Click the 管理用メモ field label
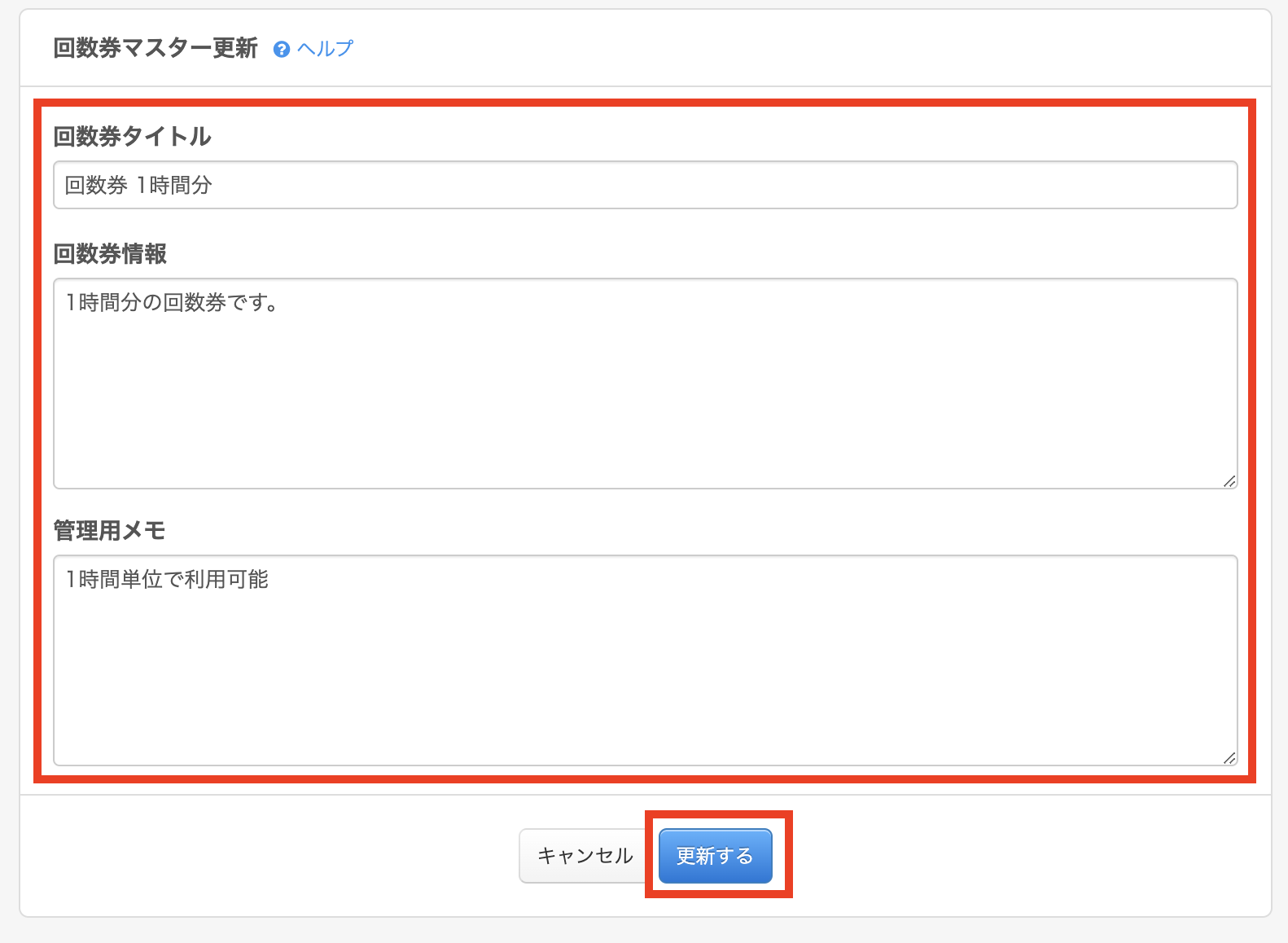The image size is (1288, 943). click(x=109, y=531)
